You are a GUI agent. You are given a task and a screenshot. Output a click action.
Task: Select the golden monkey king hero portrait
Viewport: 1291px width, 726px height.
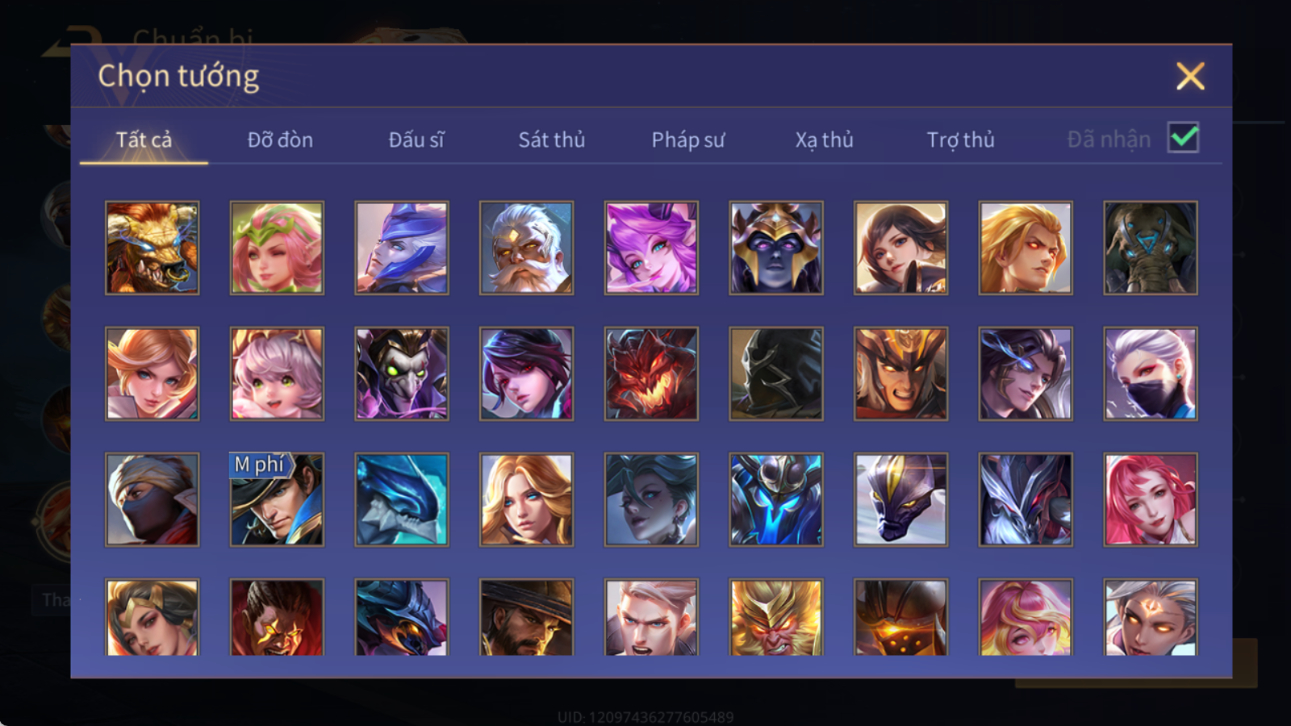click(776, 618)
